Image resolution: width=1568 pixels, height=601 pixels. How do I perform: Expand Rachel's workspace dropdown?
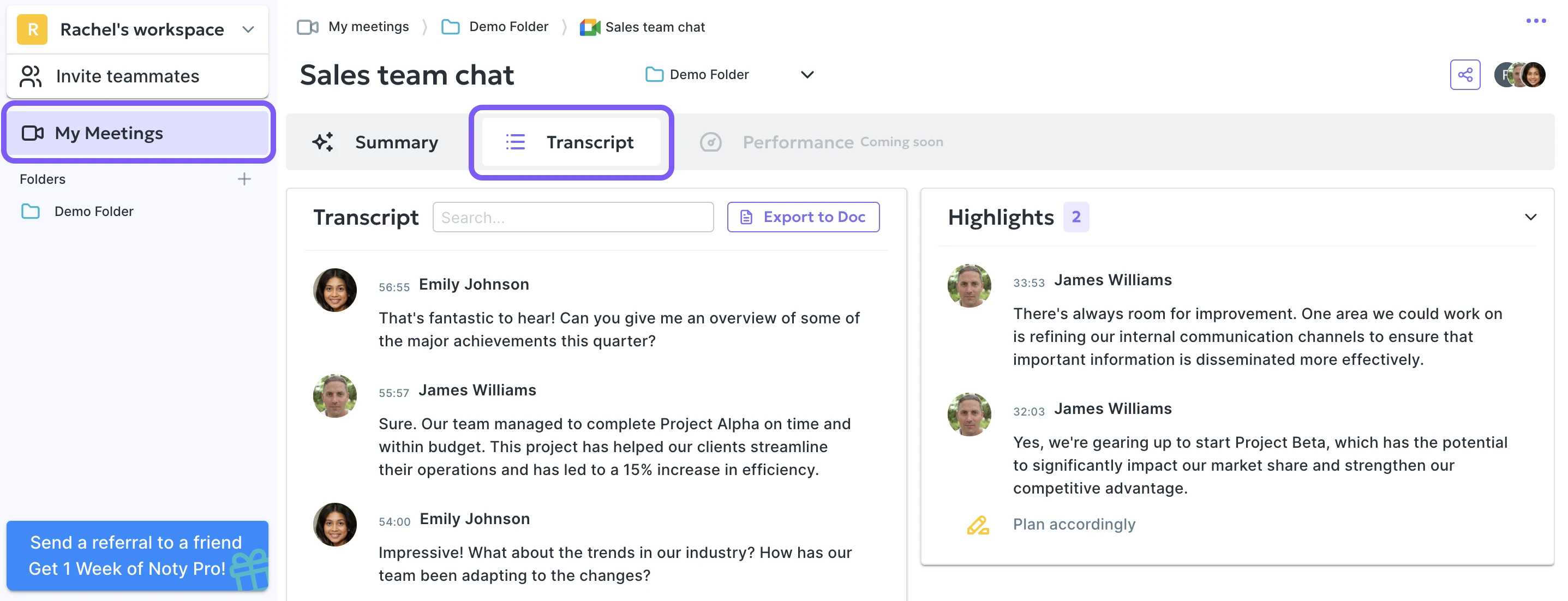pyautogui.click(x=248, y=29)
